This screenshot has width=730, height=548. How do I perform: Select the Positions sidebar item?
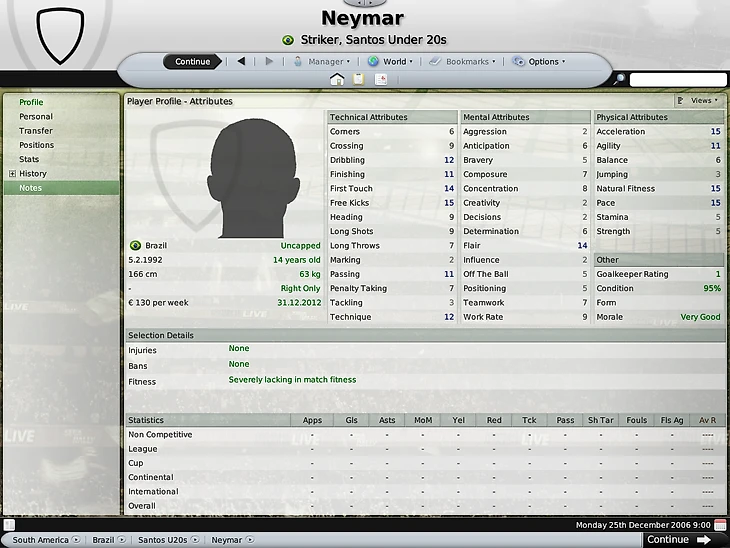point(36,145)
